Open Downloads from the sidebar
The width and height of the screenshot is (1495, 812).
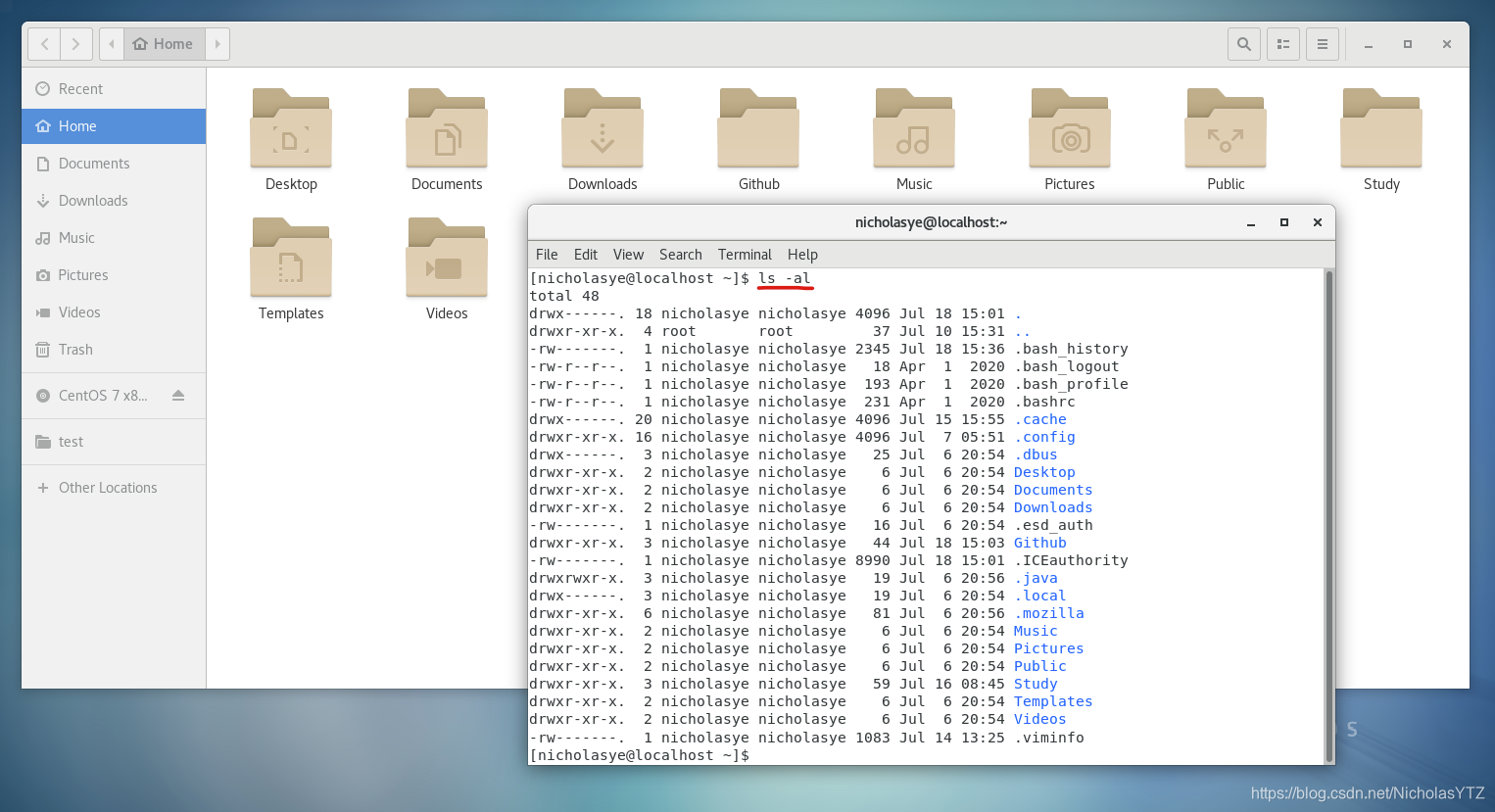[114, 201]
